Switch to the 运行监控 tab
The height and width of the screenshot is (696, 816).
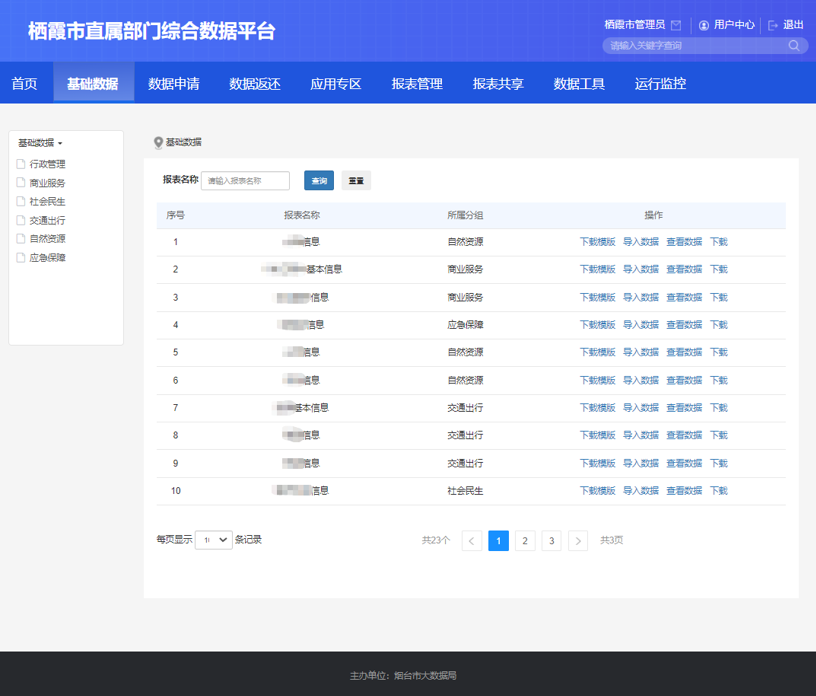659,84
